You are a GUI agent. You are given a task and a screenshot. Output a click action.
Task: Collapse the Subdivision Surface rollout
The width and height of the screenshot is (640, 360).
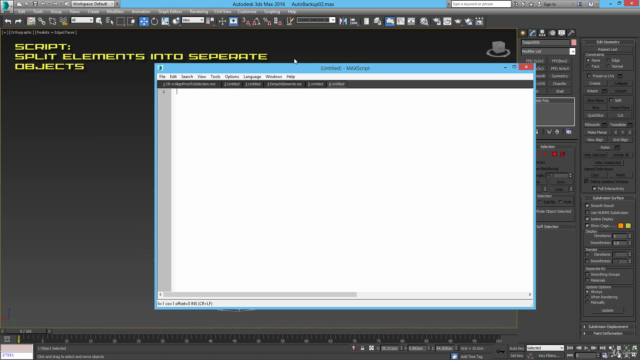(608, 198)
